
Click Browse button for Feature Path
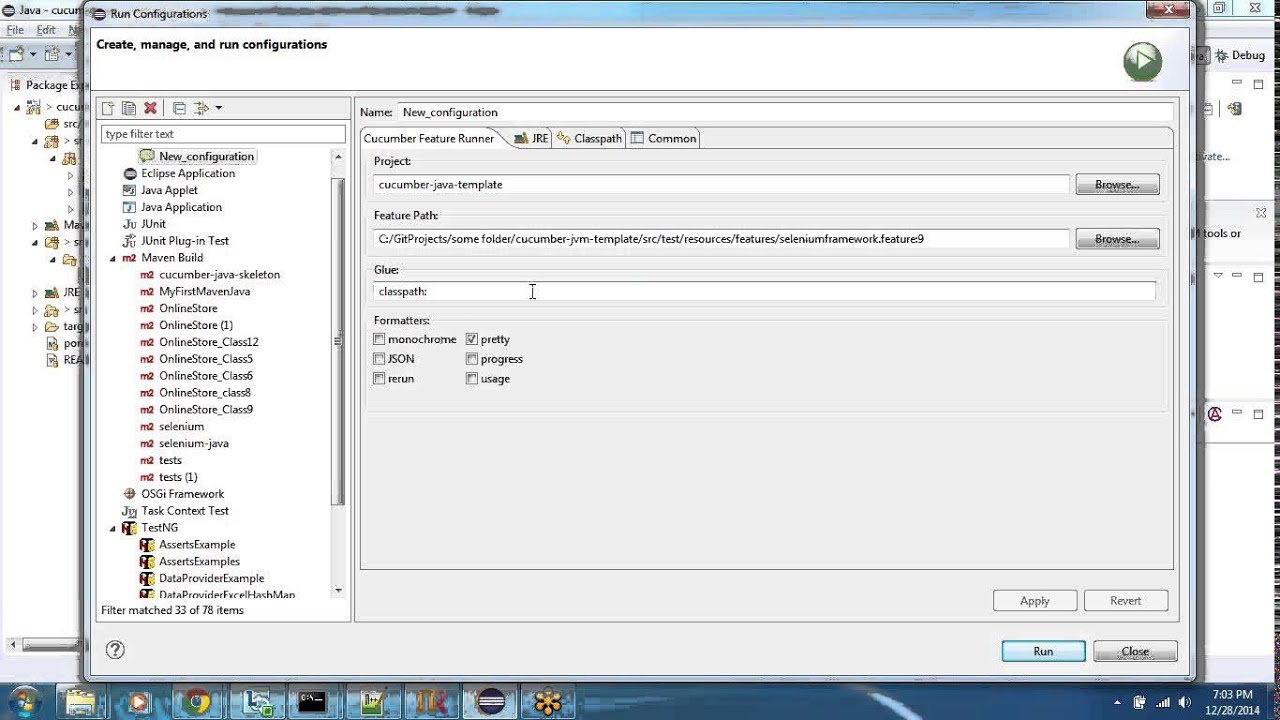pos(1117,239)
